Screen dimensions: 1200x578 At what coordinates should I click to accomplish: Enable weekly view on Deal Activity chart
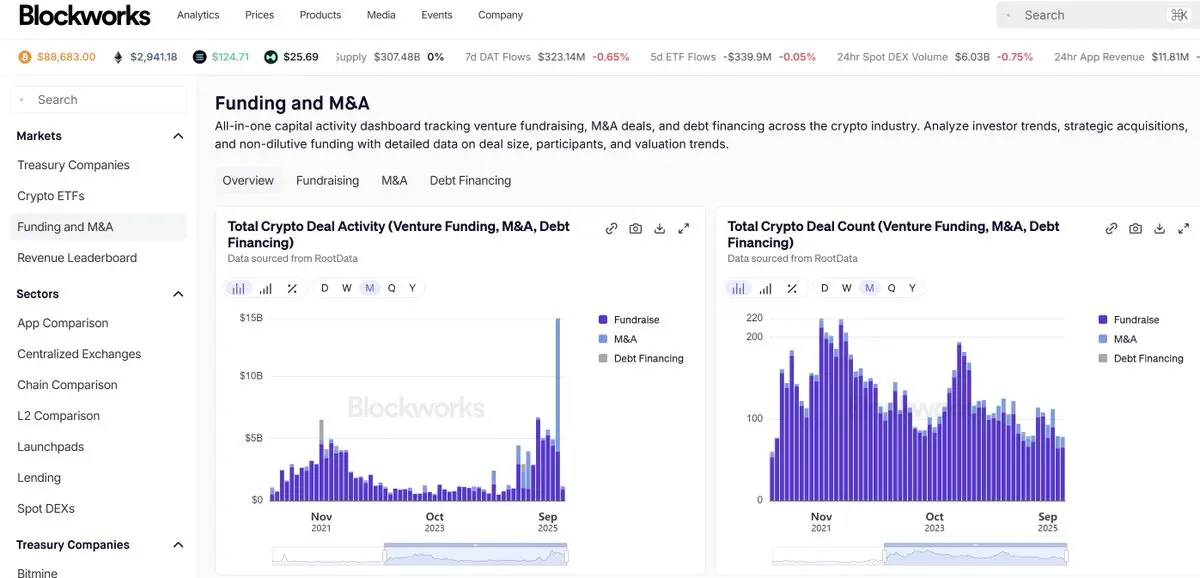[x=346, y=287]
